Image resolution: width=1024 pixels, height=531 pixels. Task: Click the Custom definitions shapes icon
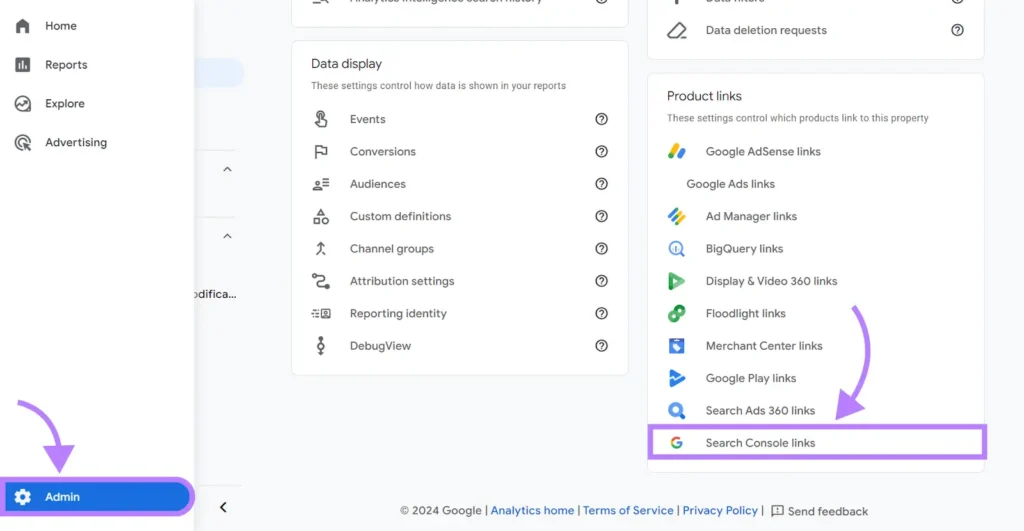click(x=321, y=216)
